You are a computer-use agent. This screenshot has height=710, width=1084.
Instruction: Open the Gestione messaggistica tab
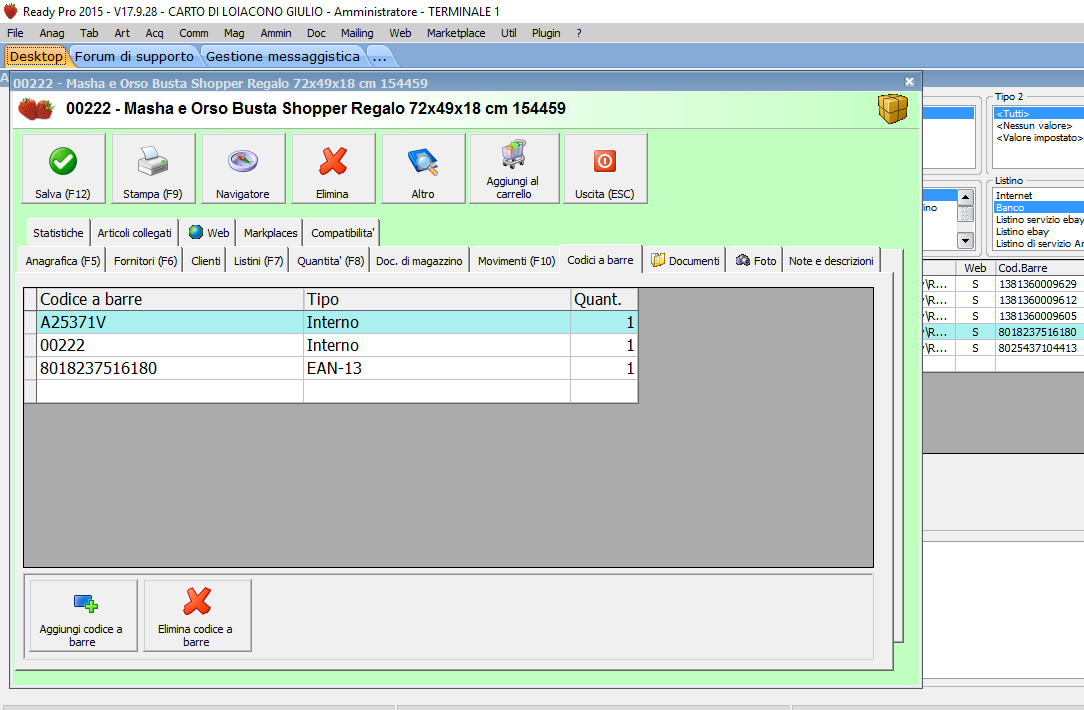click(x=283, y=57)
